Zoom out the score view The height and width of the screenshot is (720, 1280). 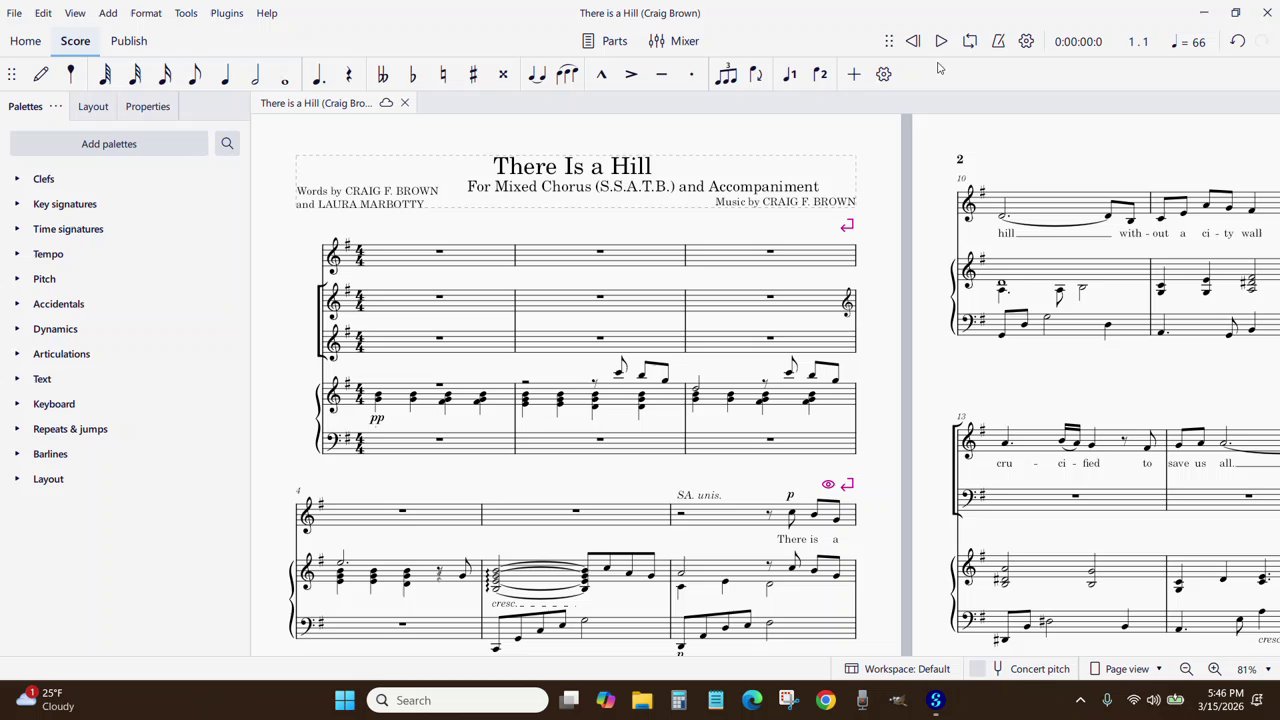coord(1186,669)
